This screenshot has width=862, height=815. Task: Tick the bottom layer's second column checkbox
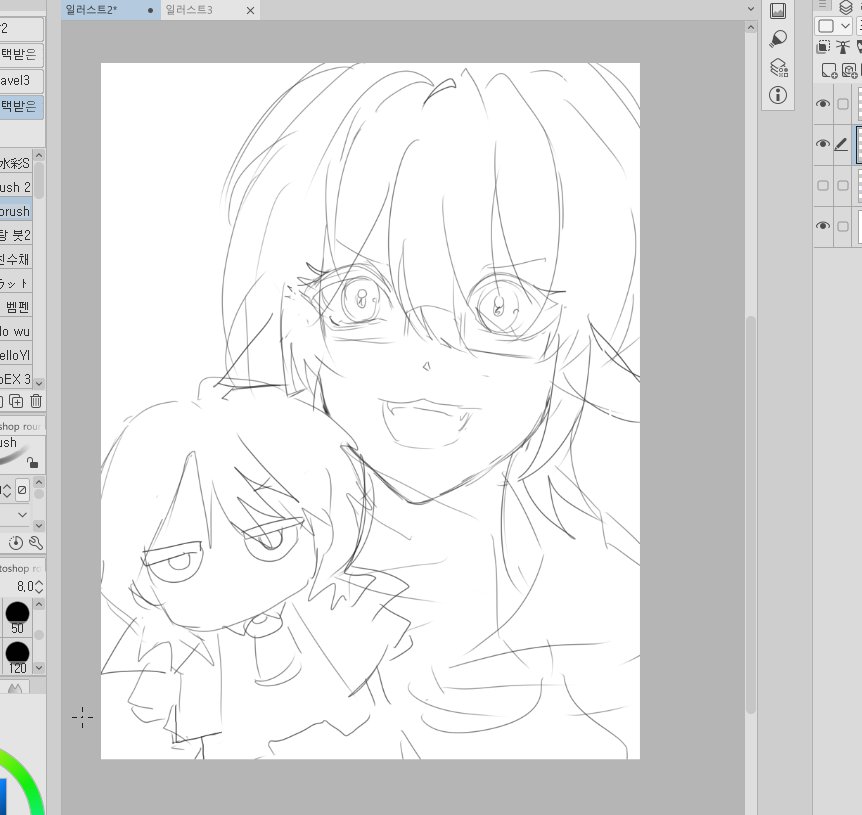[x=842, y=226]
